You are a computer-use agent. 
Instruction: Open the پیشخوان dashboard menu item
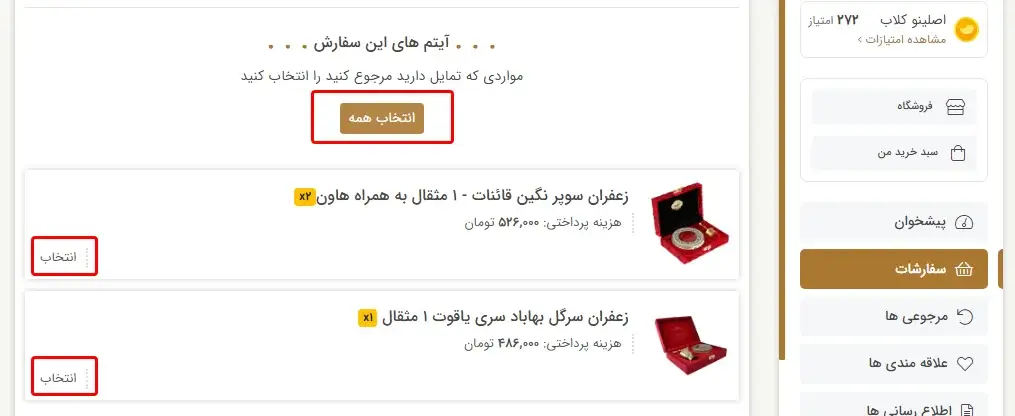point(894,223)
